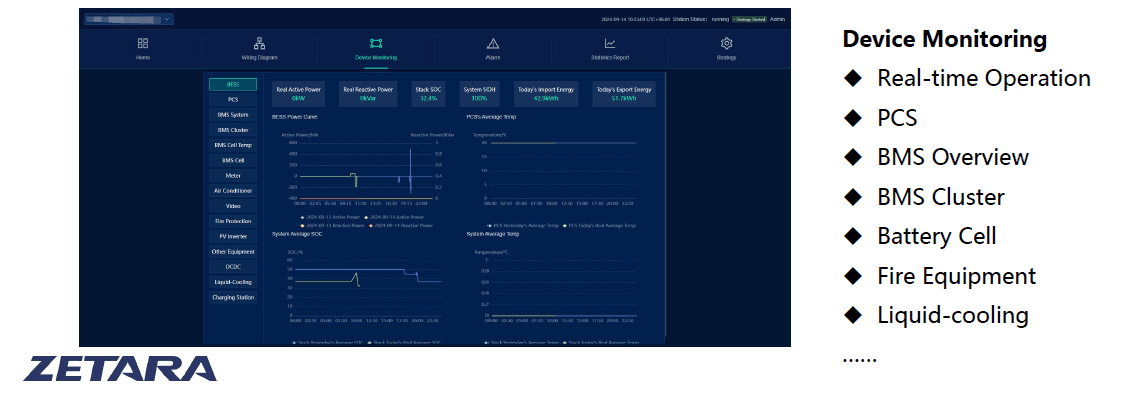This screenshot has height=404, width=1140.
Task: Open the Statistics Report chart icon
Action: tap(609, 44)
